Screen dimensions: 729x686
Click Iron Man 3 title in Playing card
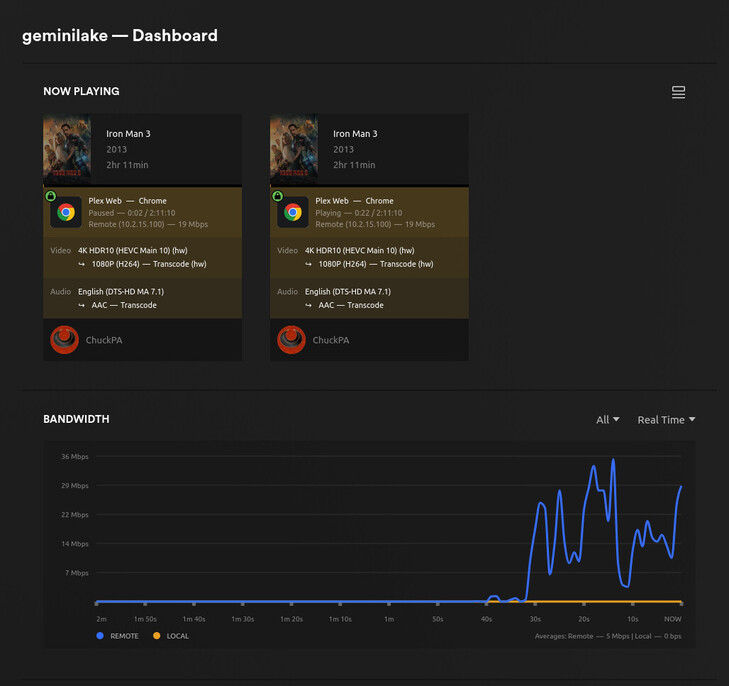(355, 134)
